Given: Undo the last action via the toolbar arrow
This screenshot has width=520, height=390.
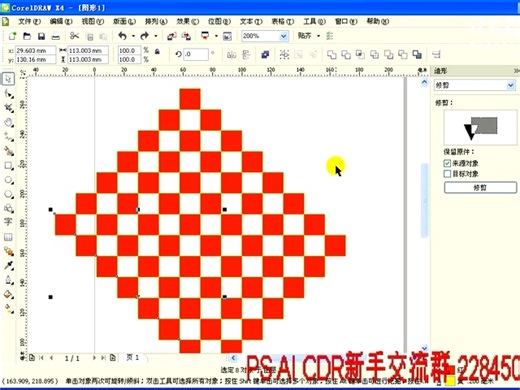Looking at the screenshot, I should point(122,36).
